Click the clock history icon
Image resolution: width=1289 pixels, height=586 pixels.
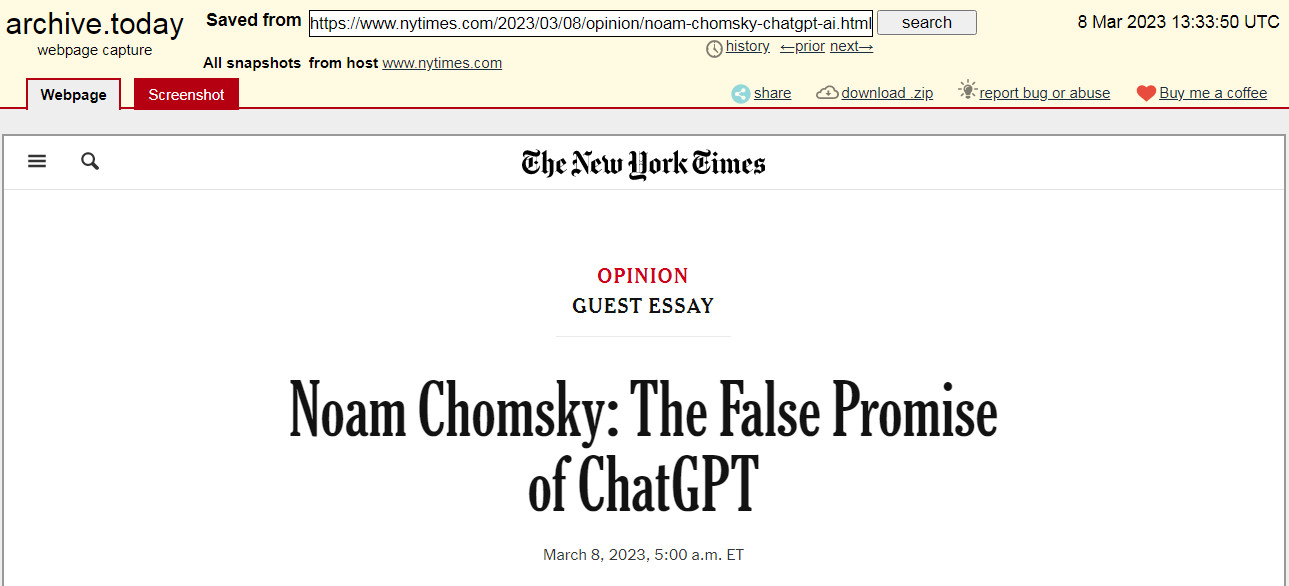(x=714, y=48)
